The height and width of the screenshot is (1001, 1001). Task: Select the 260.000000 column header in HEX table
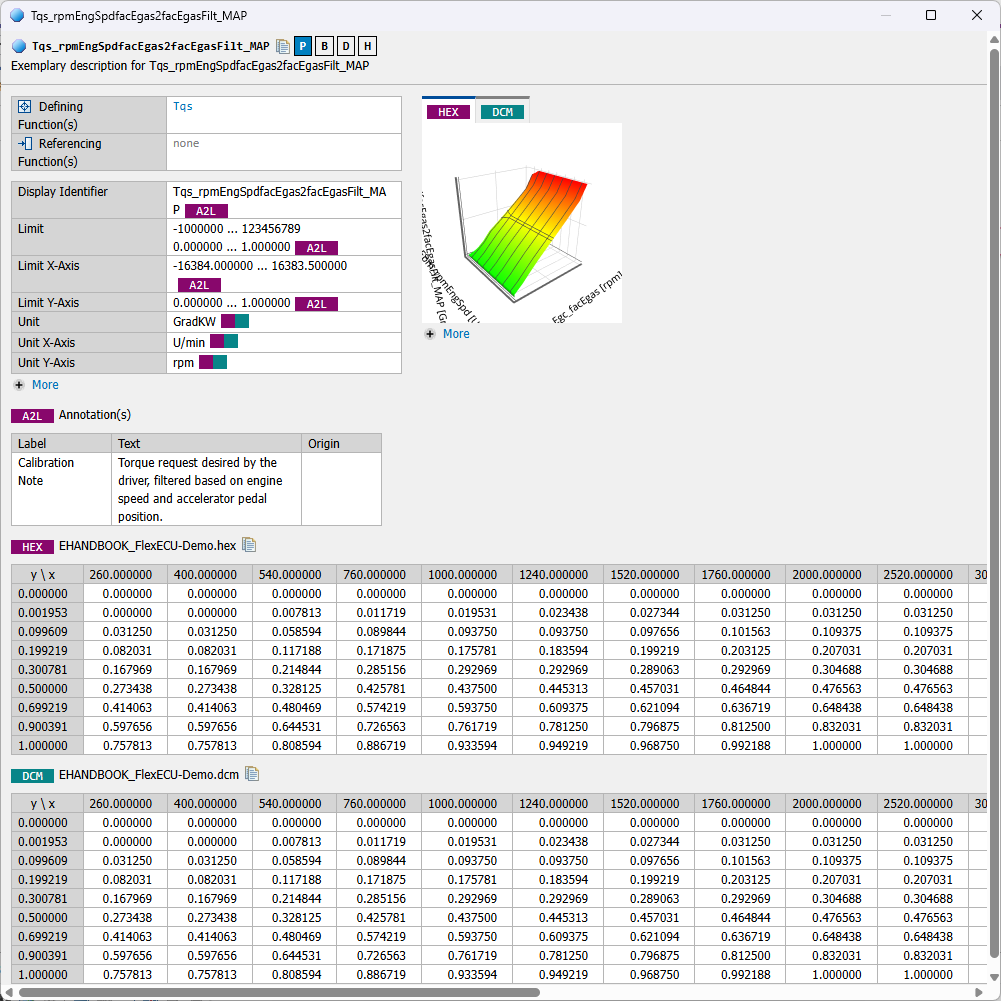(125, 575)
